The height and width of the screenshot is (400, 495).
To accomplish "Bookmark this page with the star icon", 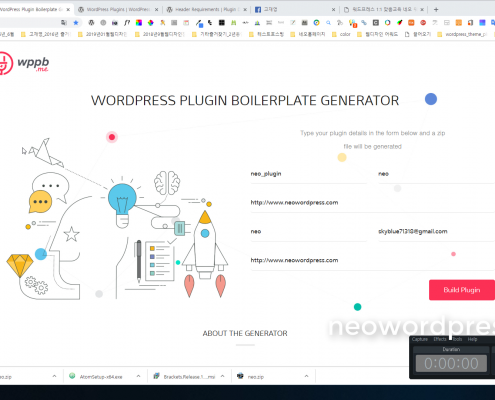I will tap(76, 23).
